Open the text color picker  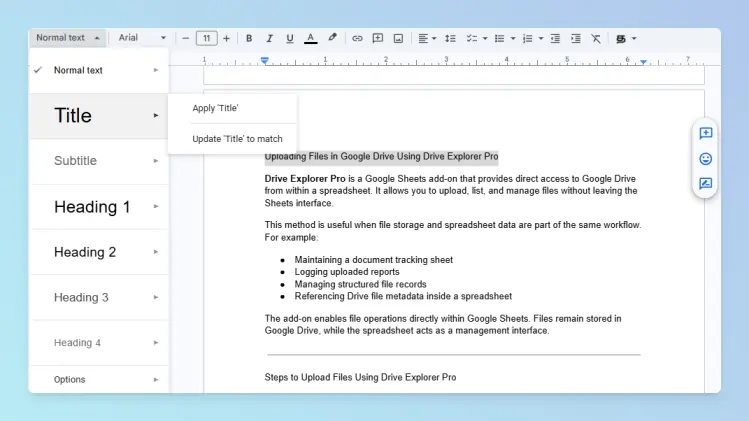coord(310,38)
